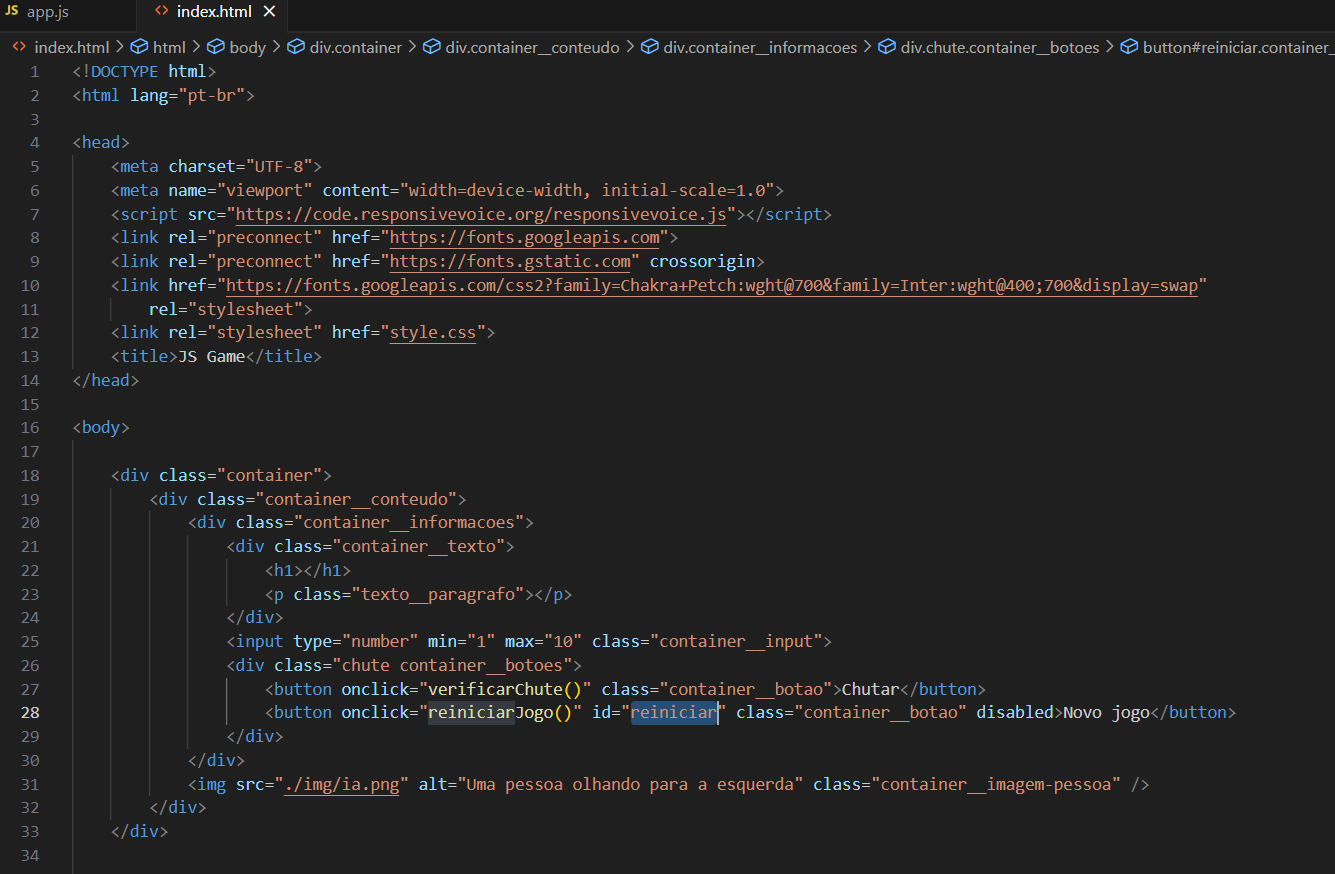Click the HTML icon in breadcrumb bar
The width and height of the screenshot is (1335, 874).
pyautogui.click(x=19, y=47)
